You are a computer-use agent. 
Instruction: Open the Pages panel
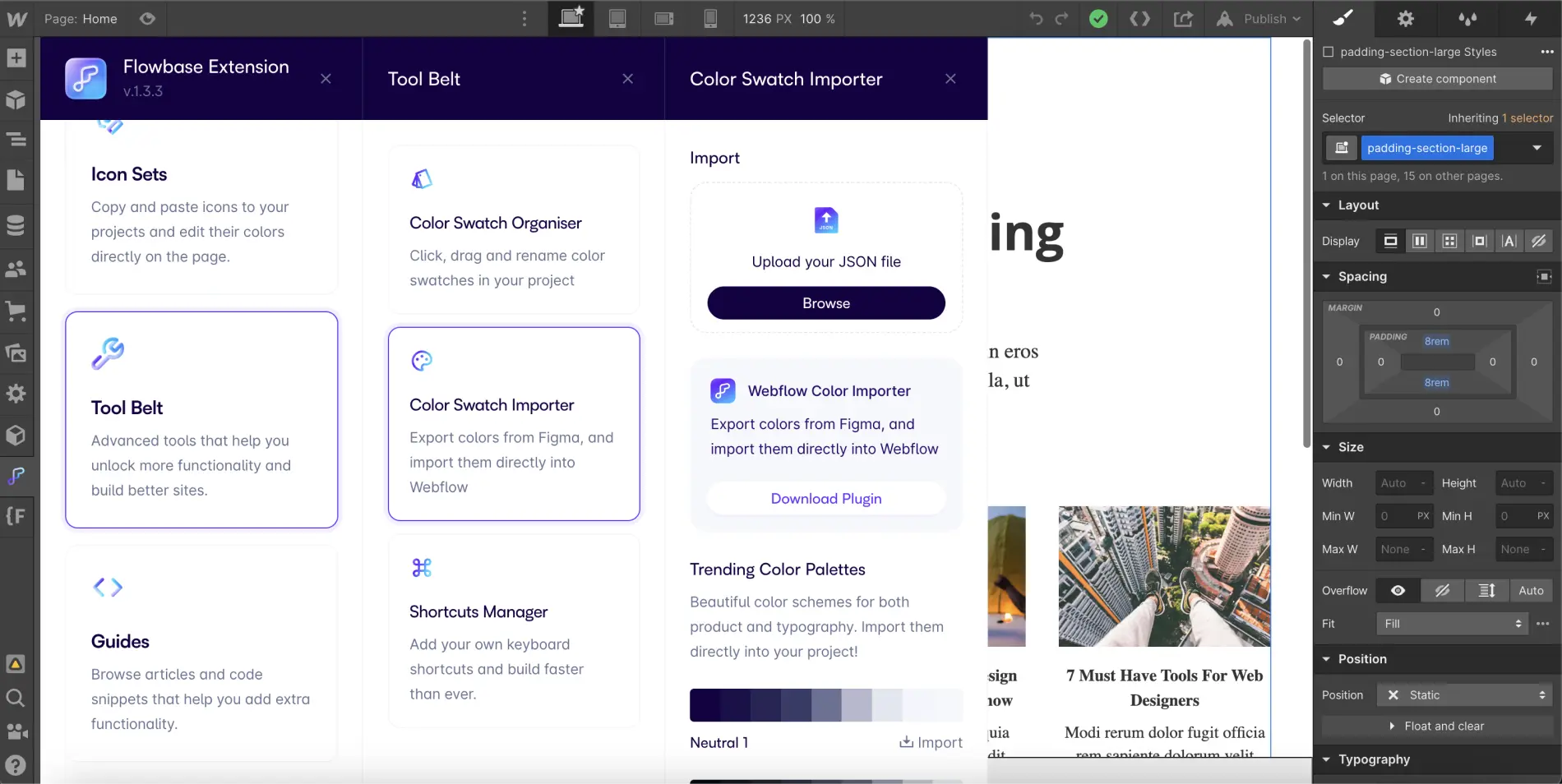click(x=16, y=181)
